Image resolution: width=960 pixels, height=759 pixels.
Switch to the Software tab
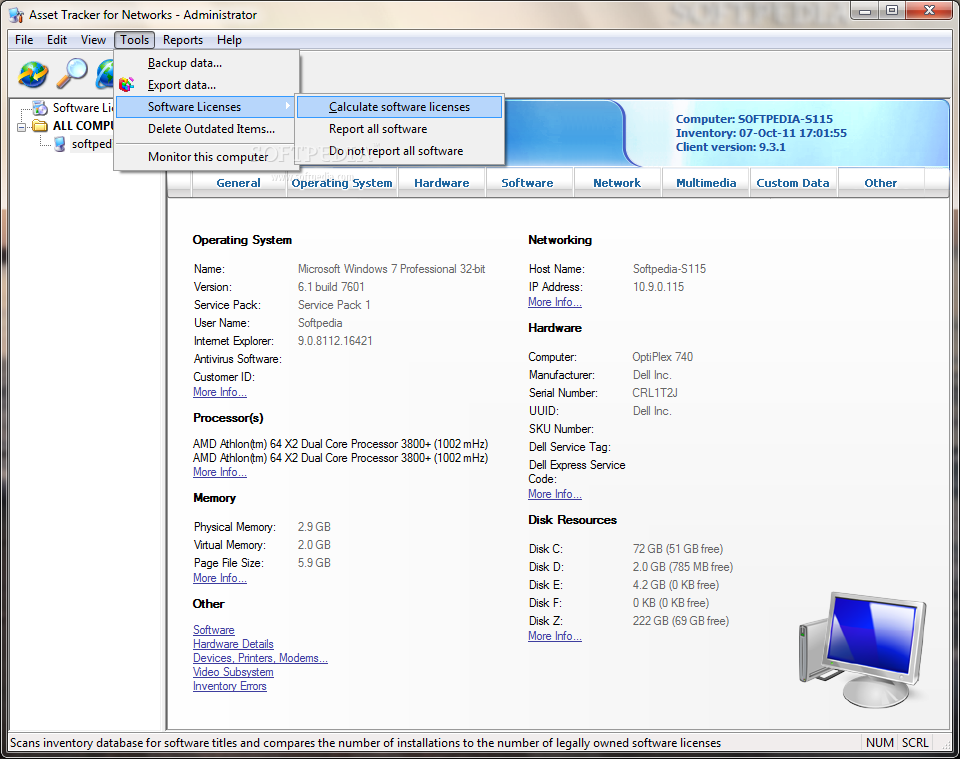[x=527, y=183]
